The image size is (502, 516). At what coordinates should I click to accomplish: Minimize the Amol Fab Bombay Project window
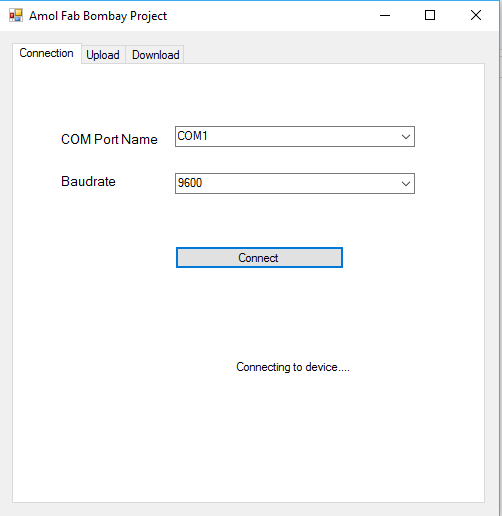[385, 15]
